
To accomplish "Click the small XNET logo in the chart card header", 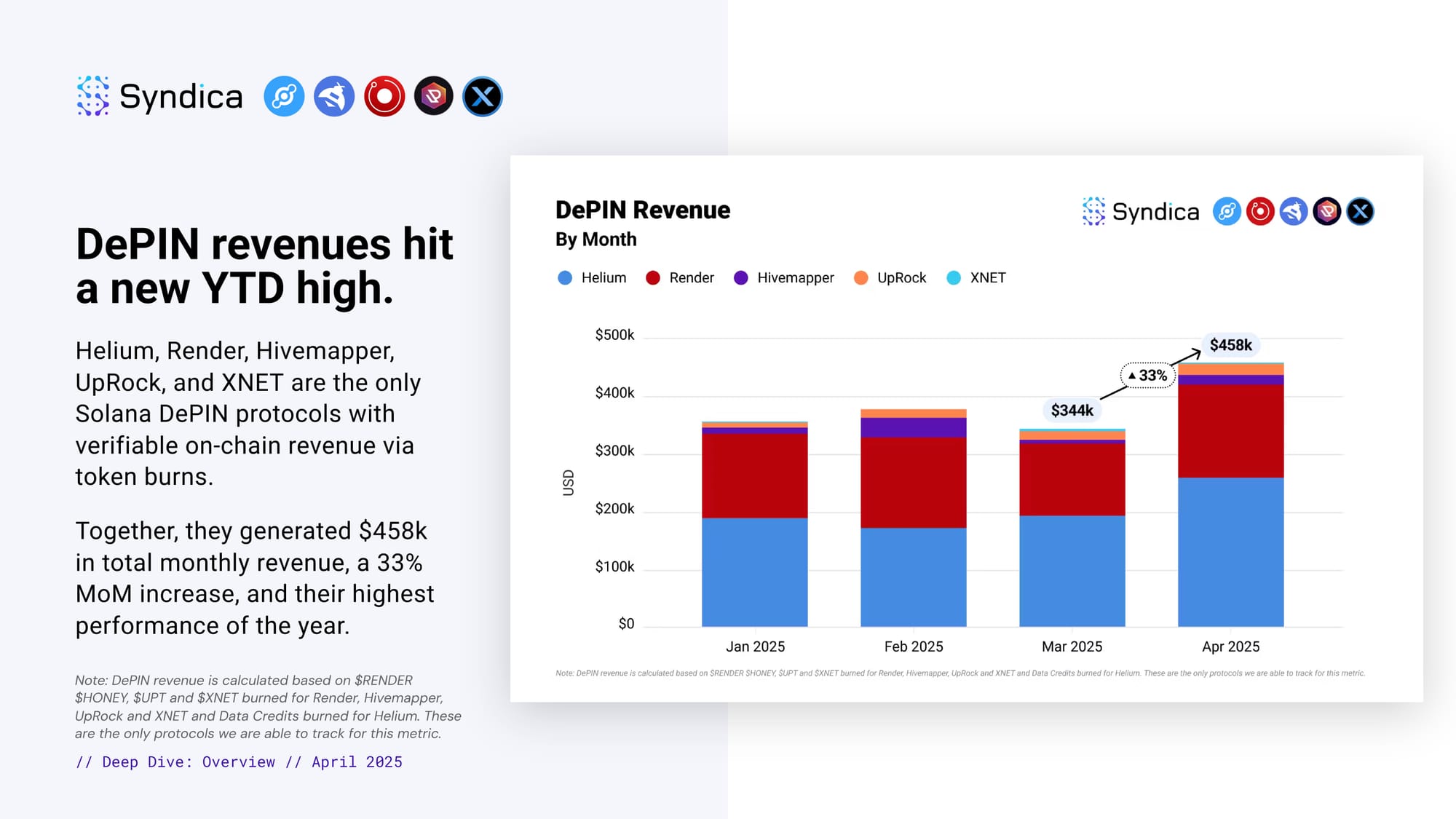I will [x=1360, y=212].
